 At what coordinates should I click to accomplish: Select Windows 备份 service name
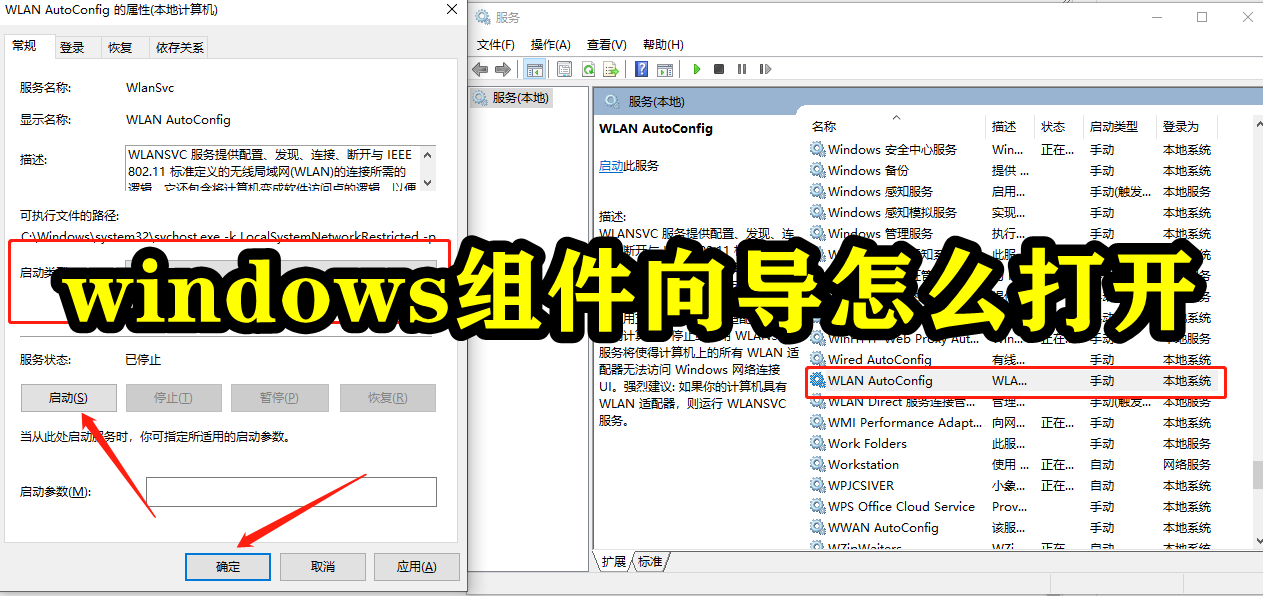point(868,170)
